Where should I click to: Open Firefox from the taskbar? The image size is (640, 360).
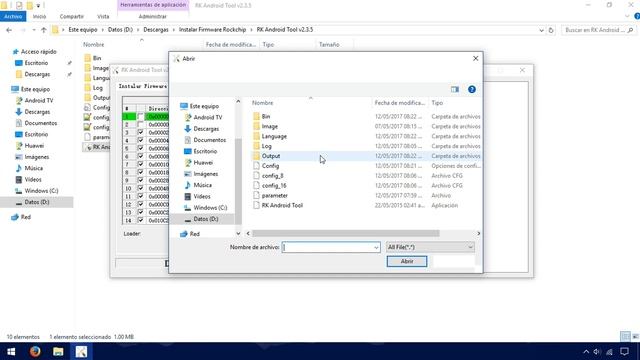click(35, 351)
